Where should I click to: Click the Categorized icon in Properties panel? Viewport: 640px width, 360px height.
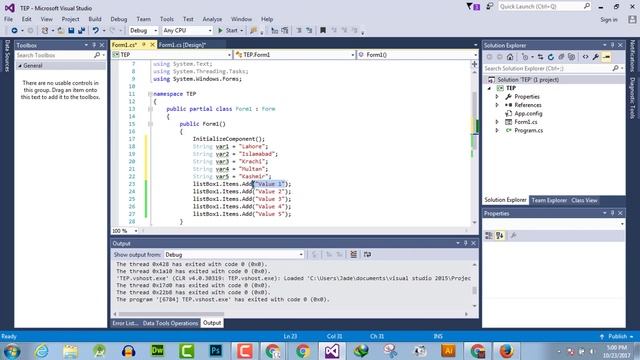(x=489, y=236)
